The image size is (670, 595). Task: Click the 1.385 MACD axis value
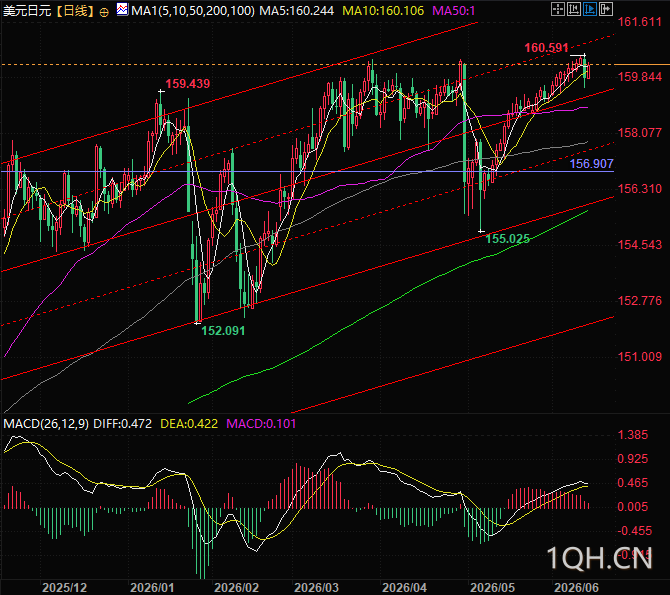pyautogui.click(x=633, y=435)
